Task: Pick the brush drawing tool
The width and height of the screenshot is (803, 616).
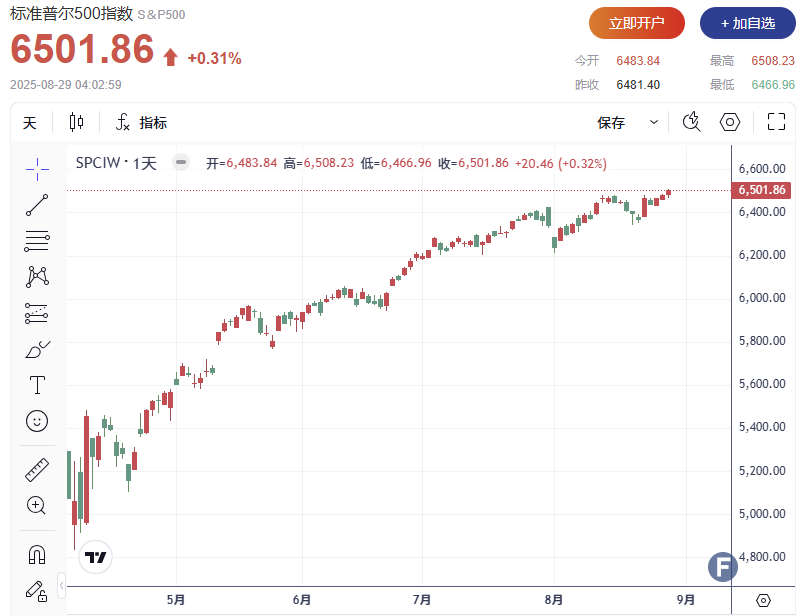Action: pyautogui.click(x=37, y=350)
